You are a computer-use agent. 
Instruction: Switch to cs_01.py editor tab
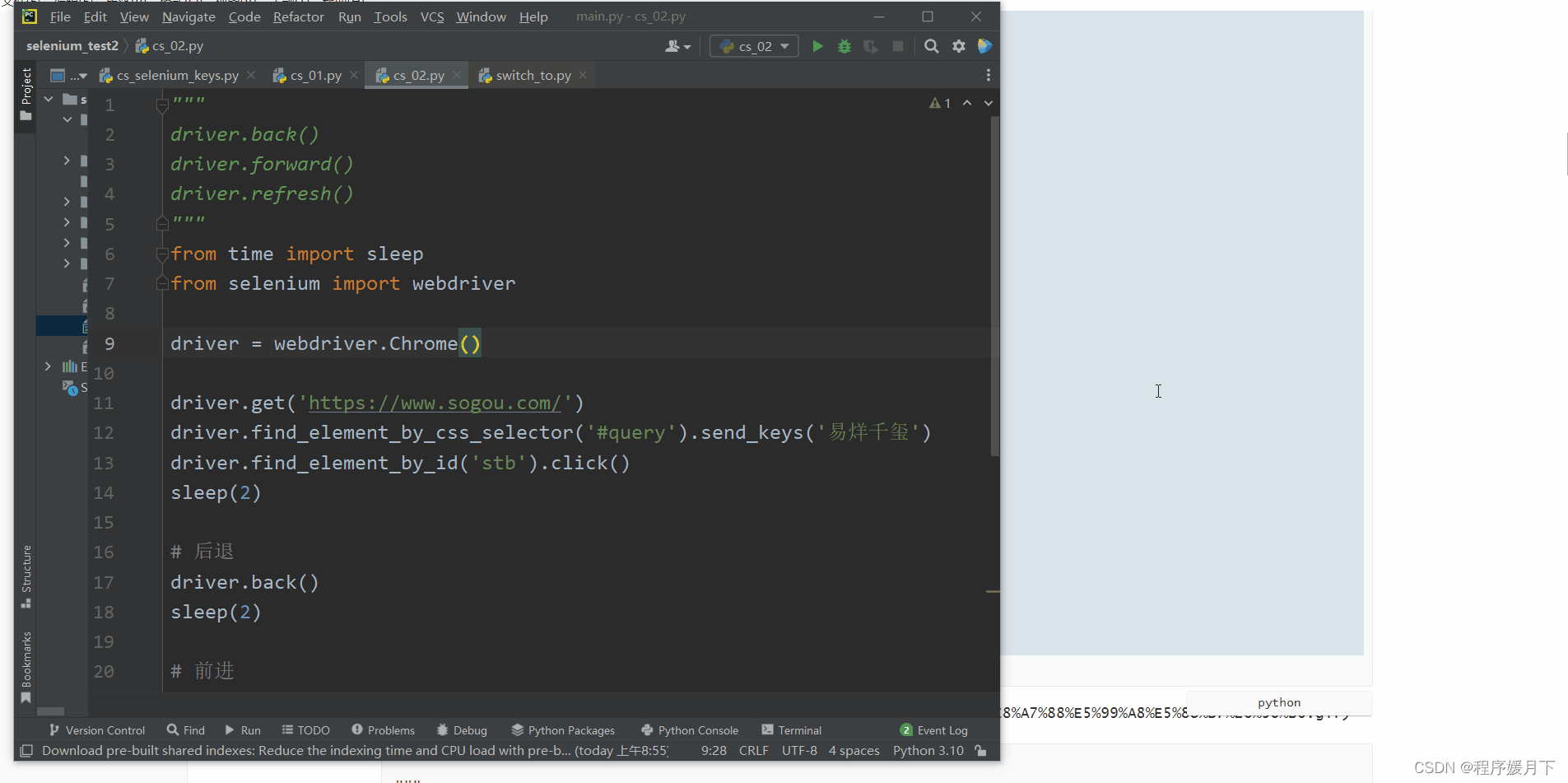point(316,75)
